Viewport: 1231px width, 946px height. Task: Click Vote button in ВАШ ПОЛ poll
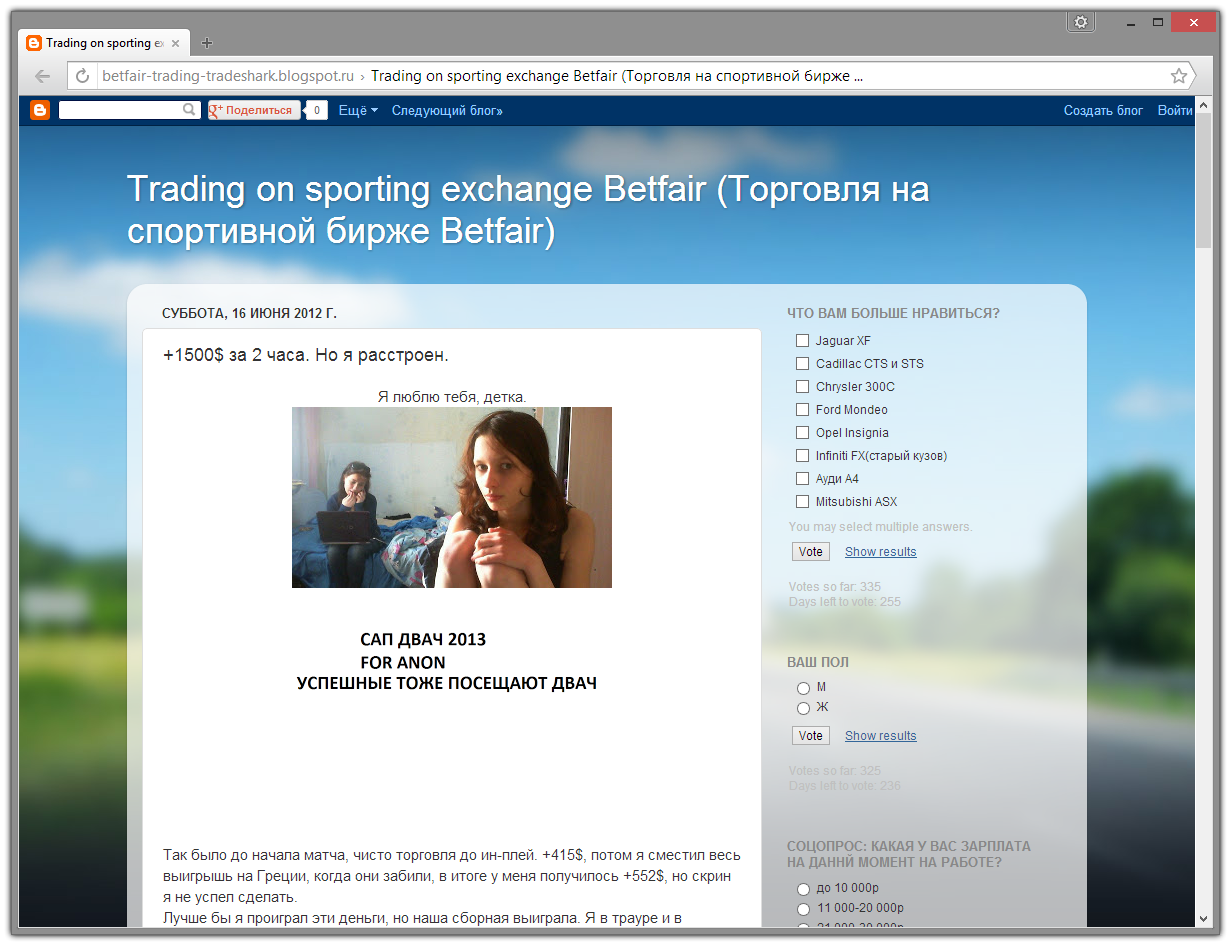point(811,736)
